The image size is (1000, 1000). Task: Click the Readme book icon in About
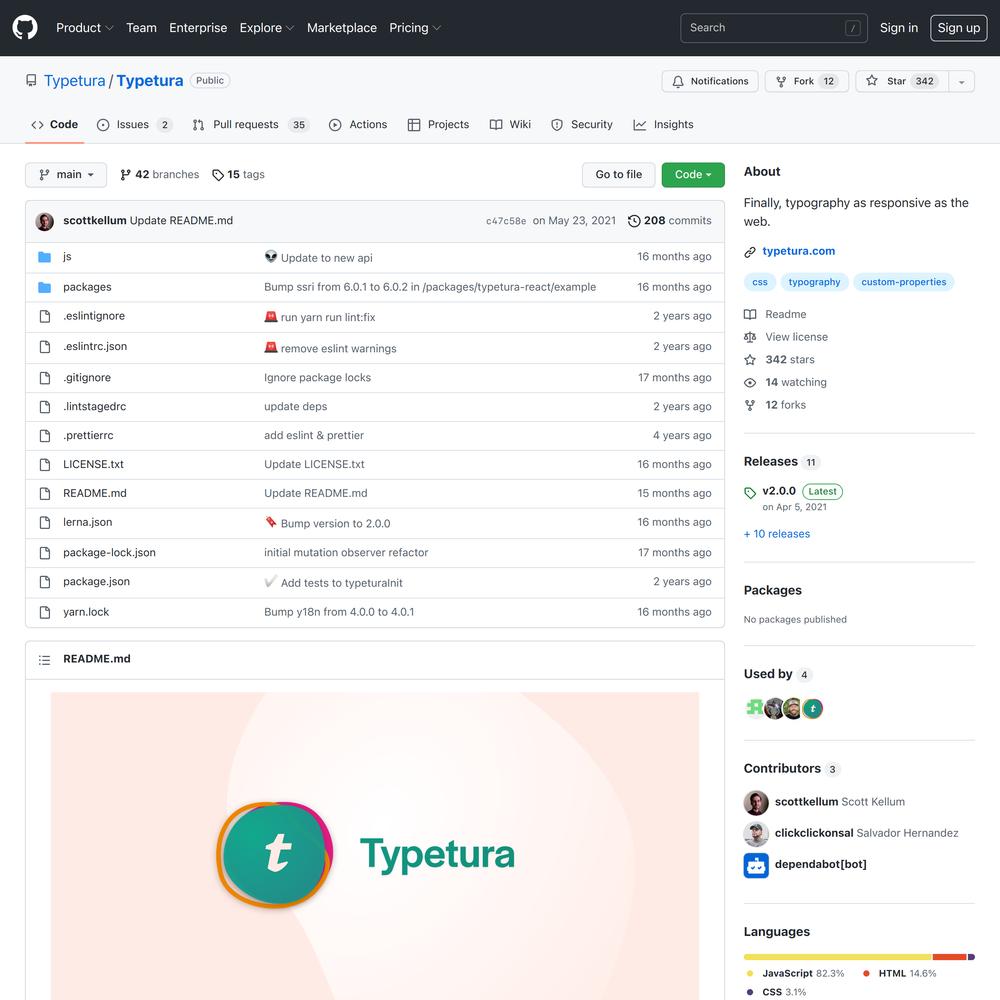click(750, 314)
